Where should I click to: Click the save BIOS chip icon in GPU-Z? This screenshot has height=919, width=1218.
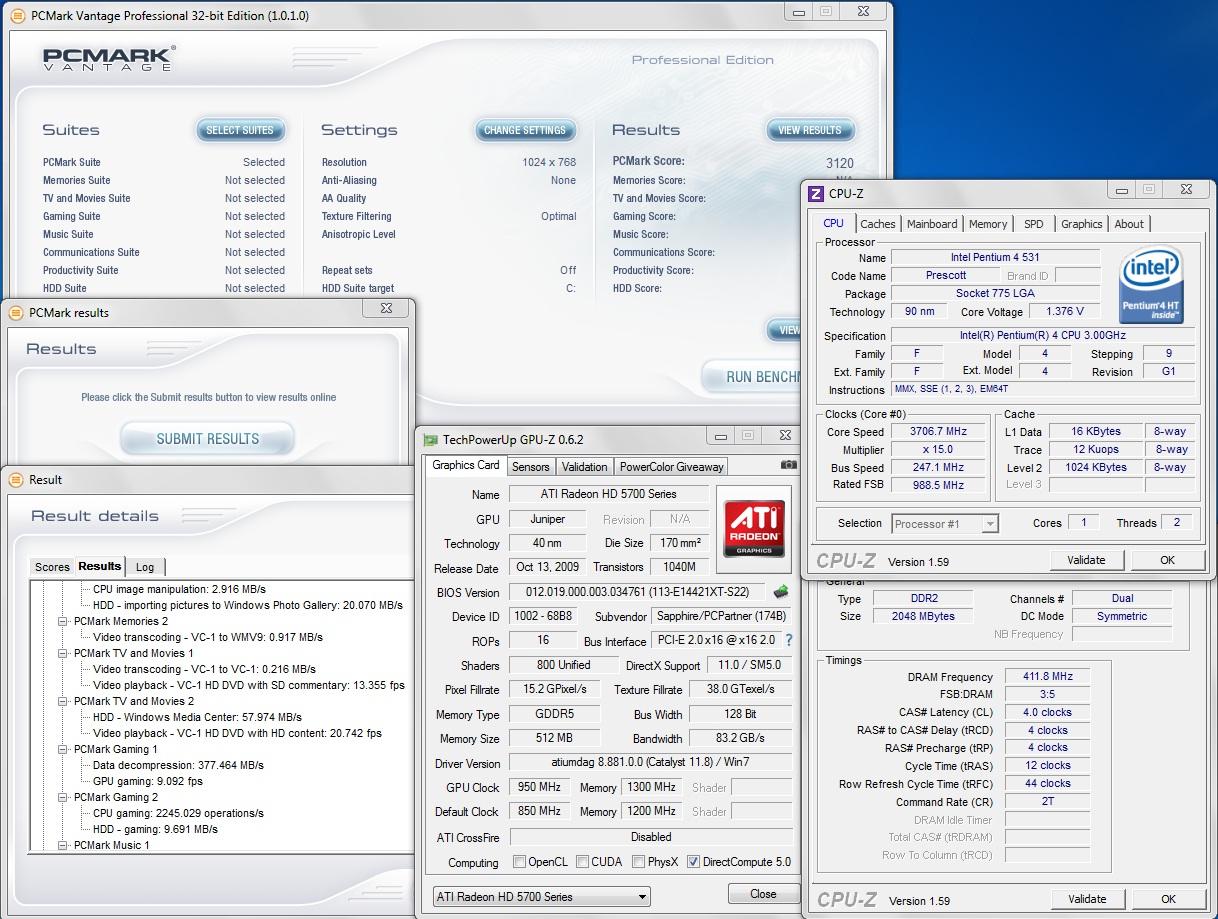(x=781, y=592)
